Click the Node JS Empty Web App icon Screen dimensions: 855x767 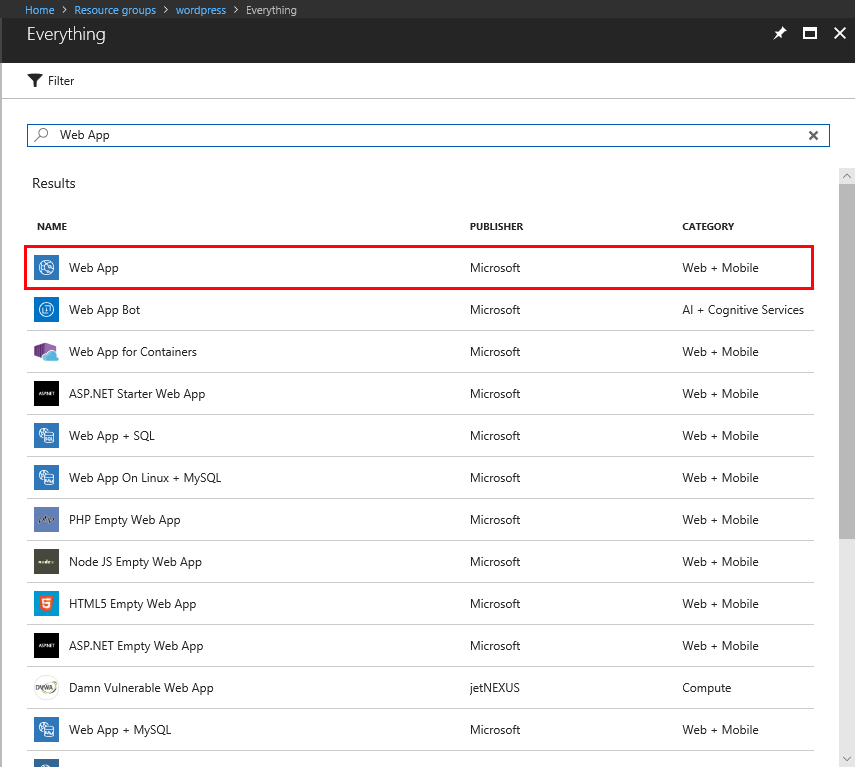[46, 561]
